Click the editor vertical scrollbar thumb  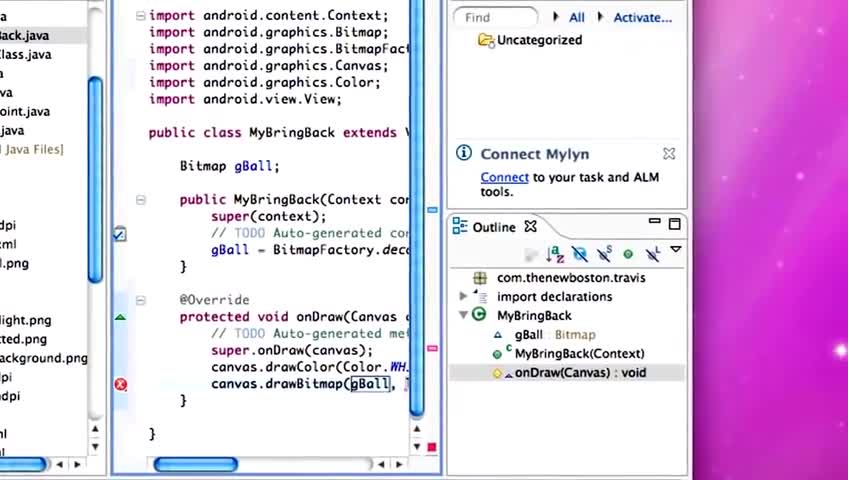pos(416,208)
